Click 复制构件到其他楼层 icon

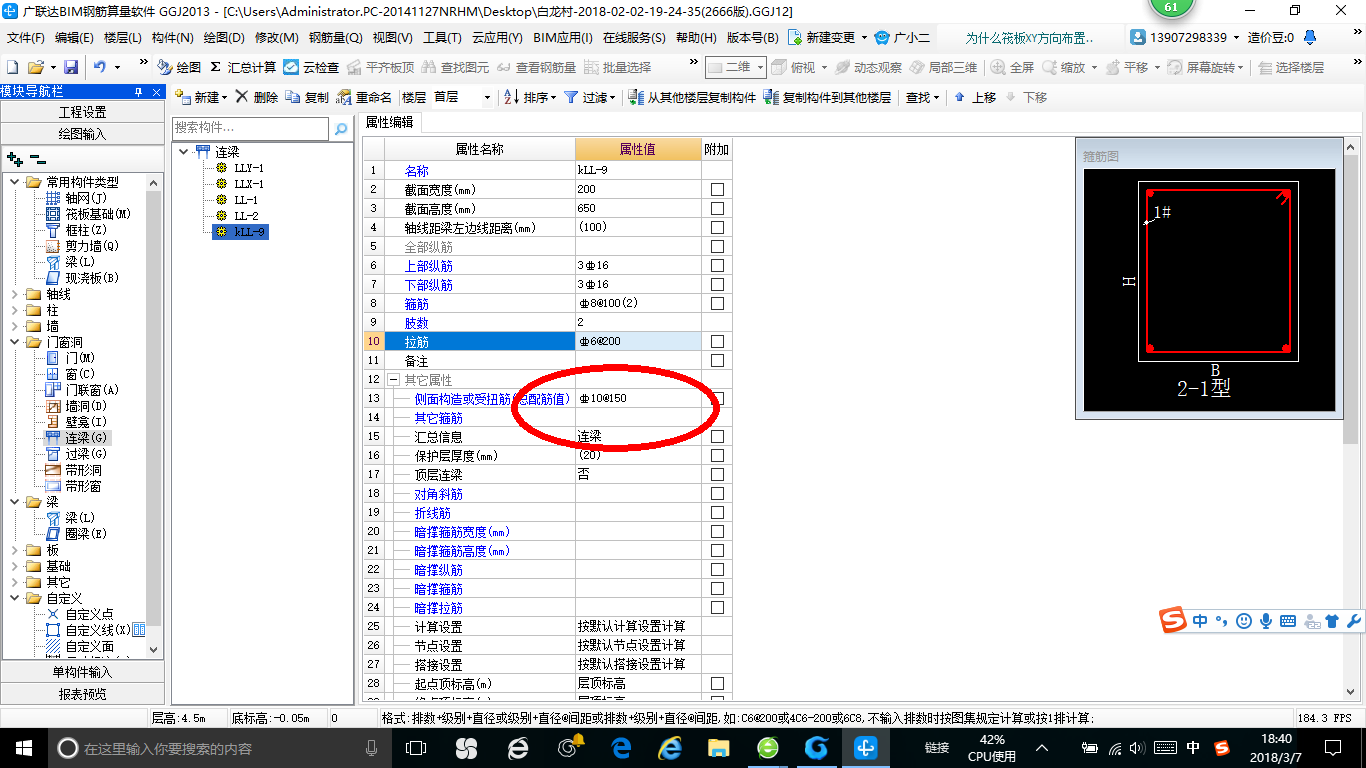[x=770, y=97]
